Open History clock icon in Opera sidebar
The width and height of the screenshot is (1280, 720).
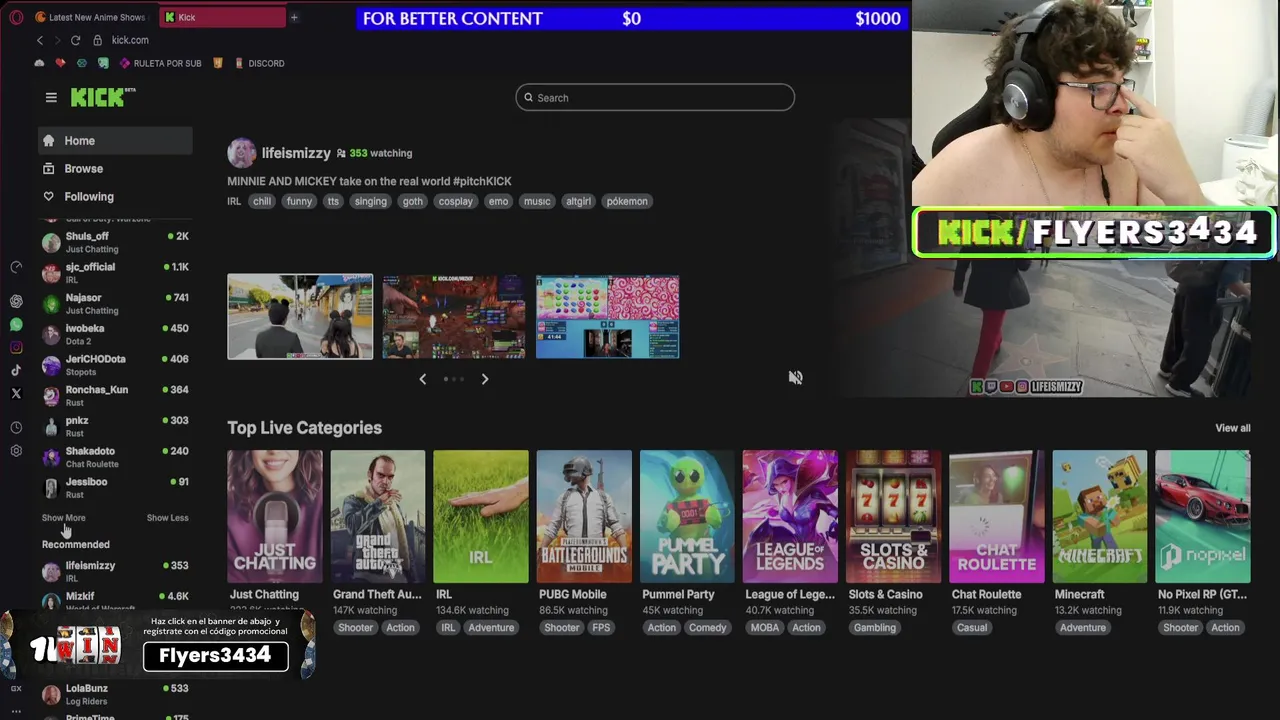point(16,427)
